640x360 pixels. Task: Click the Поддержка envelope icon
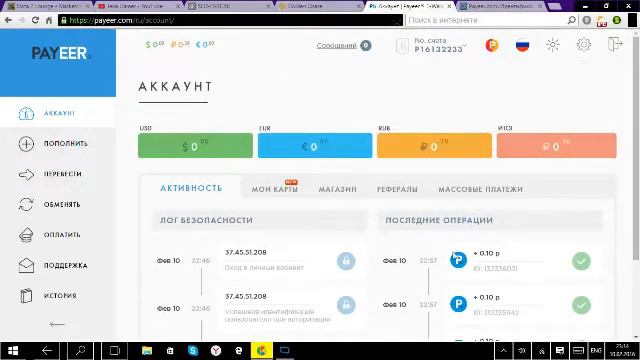click(26, 265)
